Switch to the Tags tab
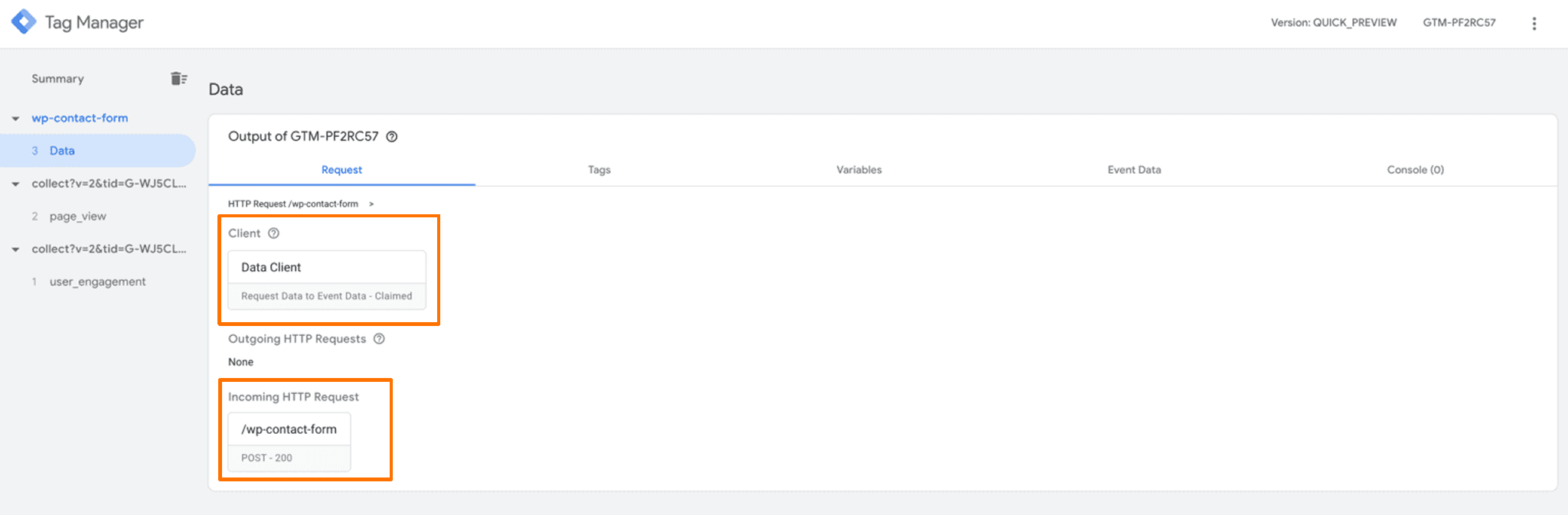The height and width of the screenshot is (515, 1568). point(599,170)
